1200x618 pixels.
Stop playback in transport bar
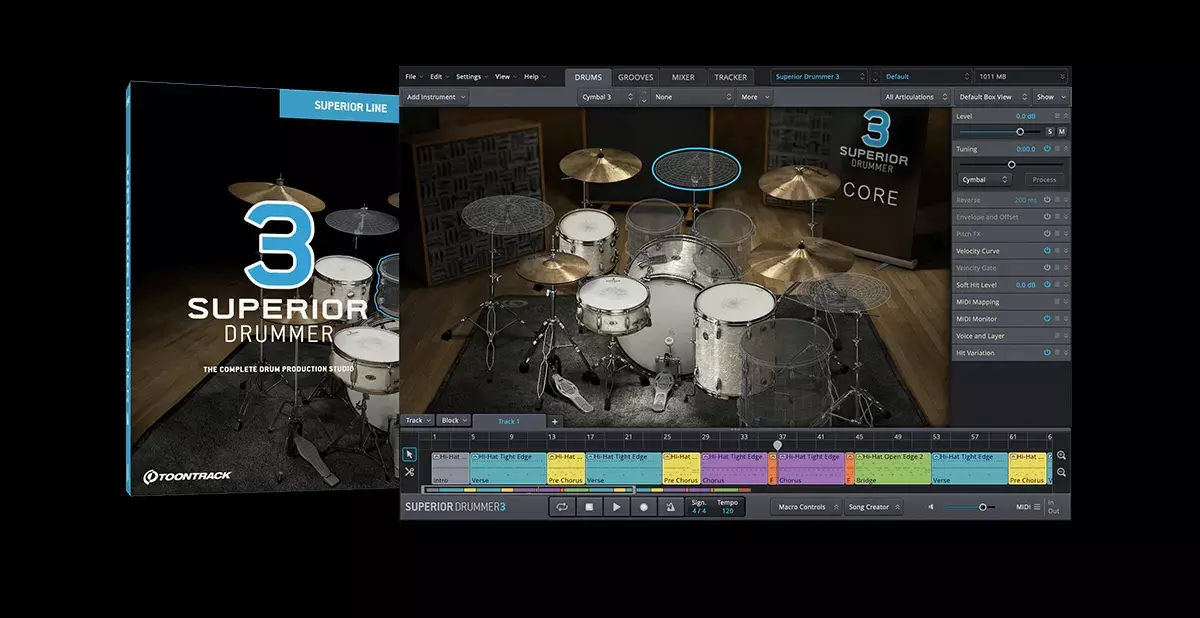(589, 507)
